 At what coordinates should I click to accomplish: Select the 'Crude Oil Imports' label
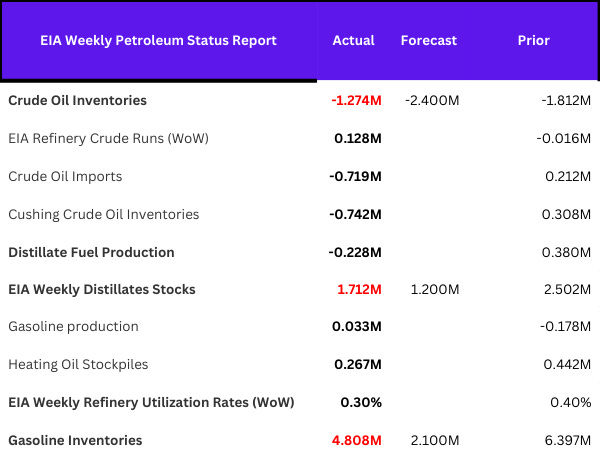tap(65, 176)
